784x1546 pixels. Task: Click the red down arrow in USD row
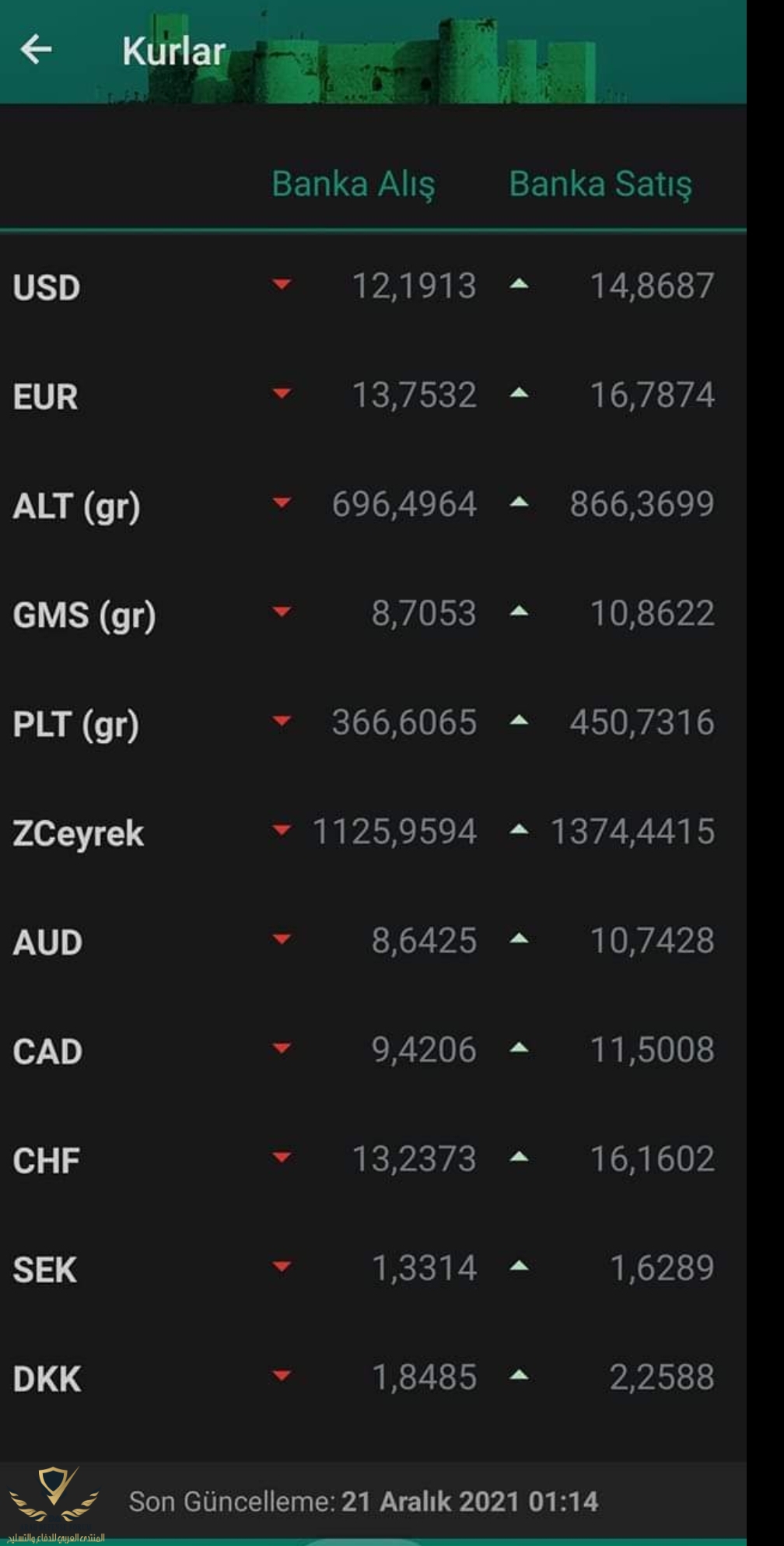coord(282,284)
